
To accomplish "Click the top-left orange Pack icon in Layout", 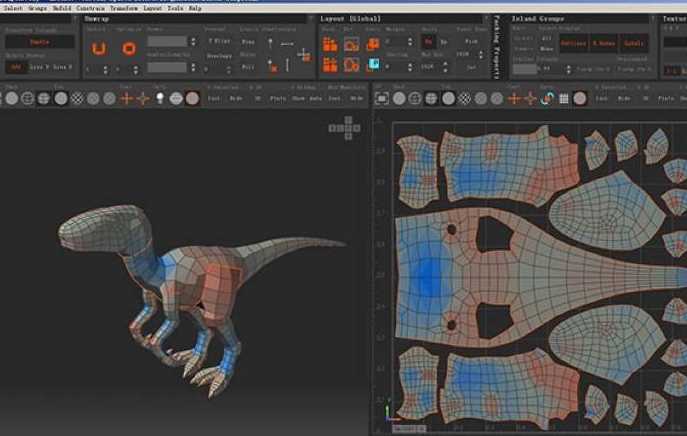I will click(x=330, y=44).
